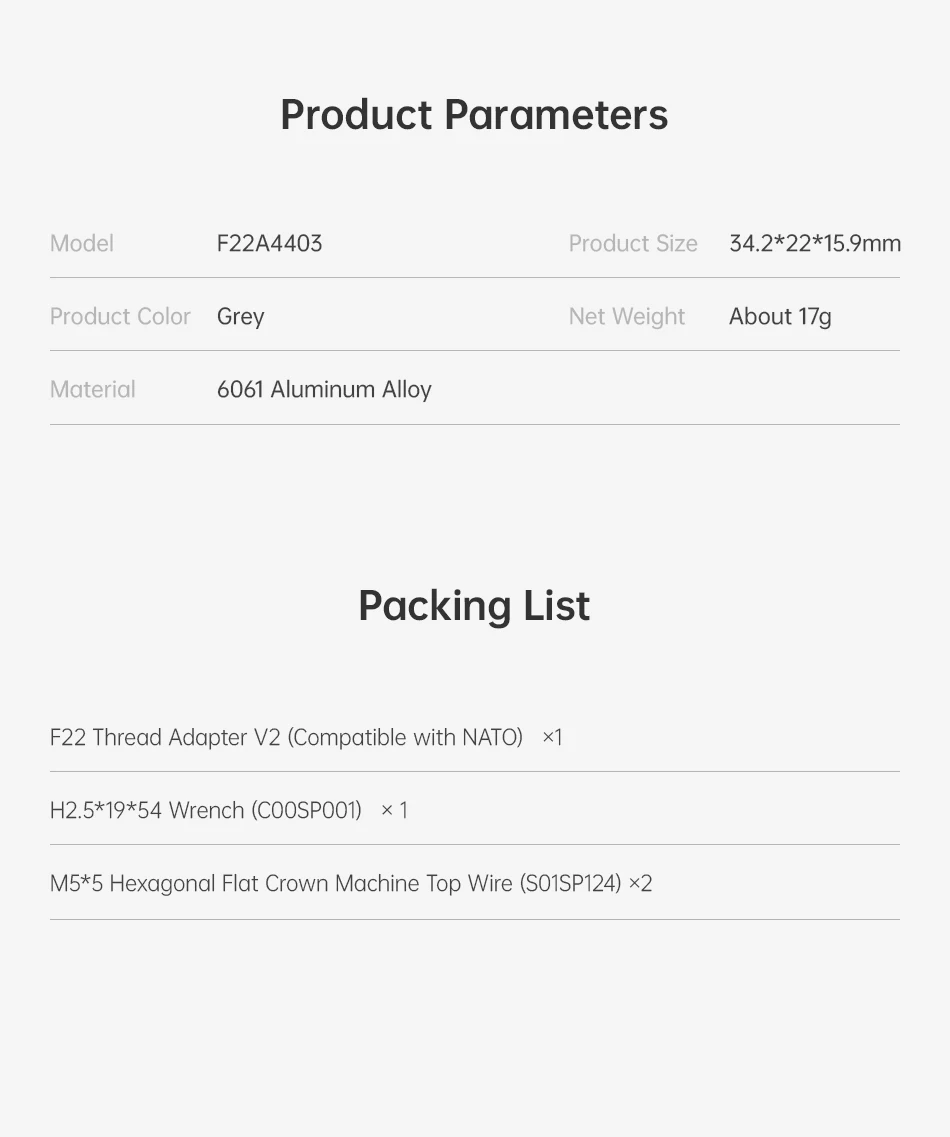
Task: Select the About 17g weight value
Action: click(x=780, y=316)
